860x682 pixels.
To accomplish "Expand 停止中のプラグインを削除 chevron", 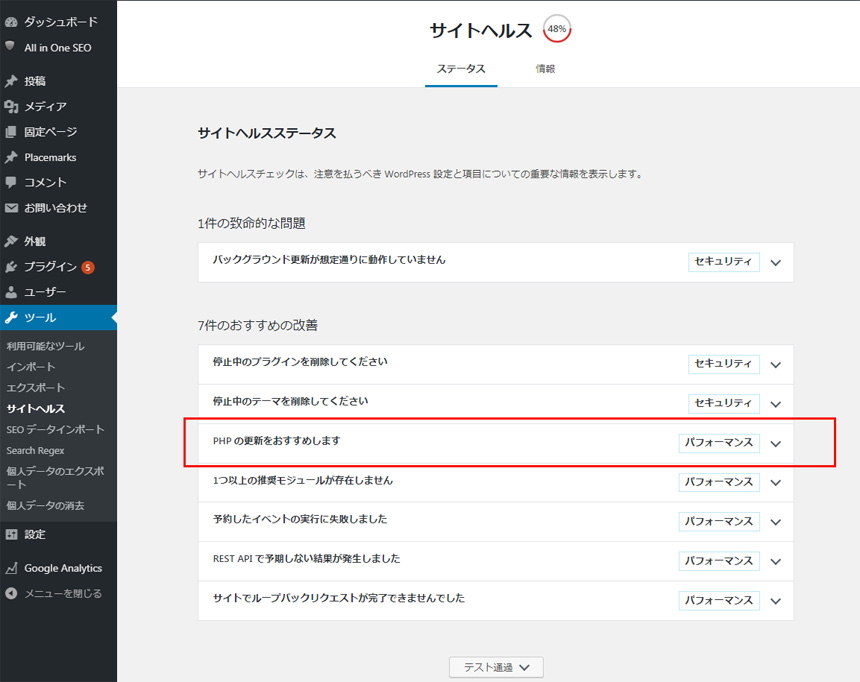I will point(776,365).
